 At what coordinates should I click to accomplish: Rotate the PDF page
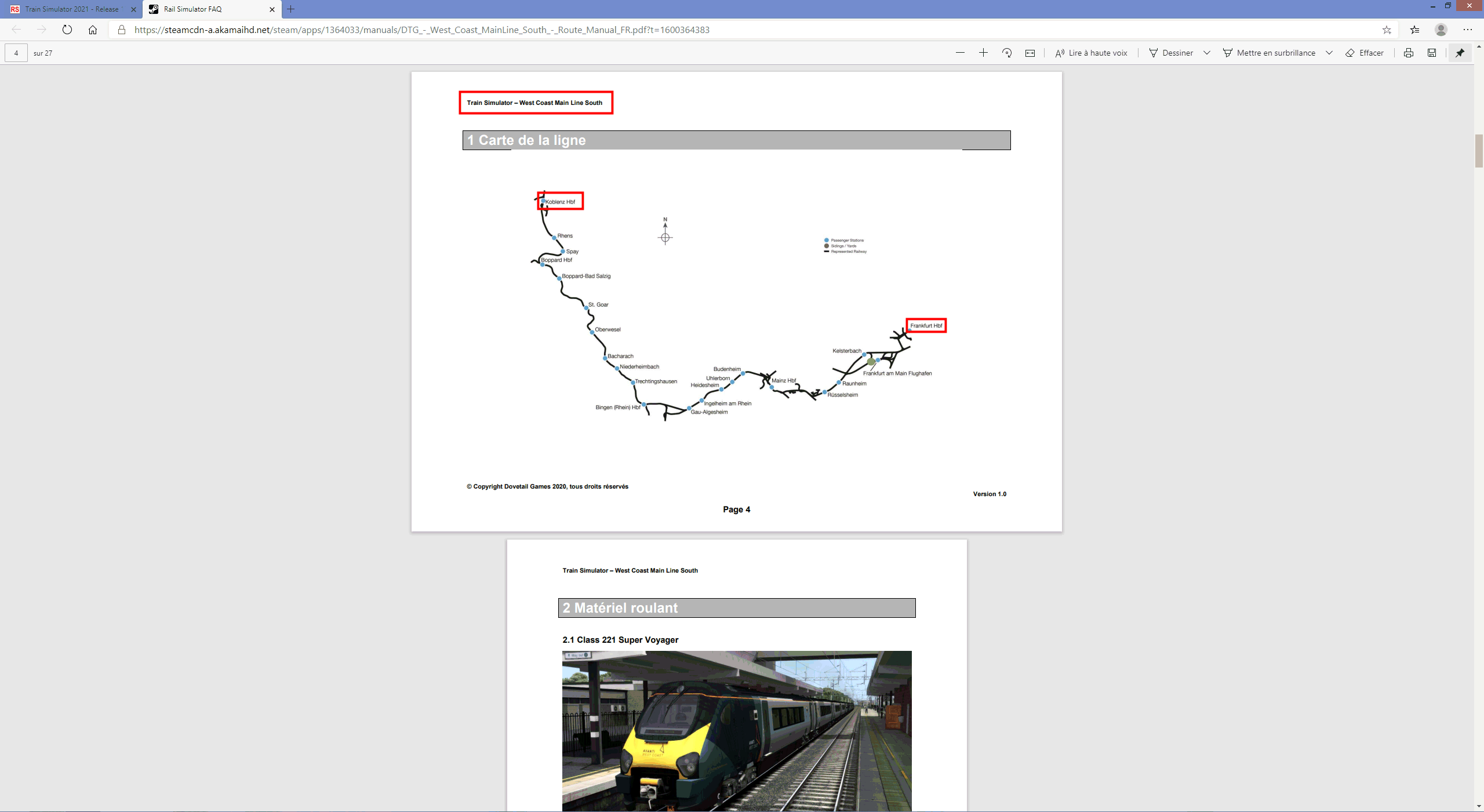[x=1007, y=53]
